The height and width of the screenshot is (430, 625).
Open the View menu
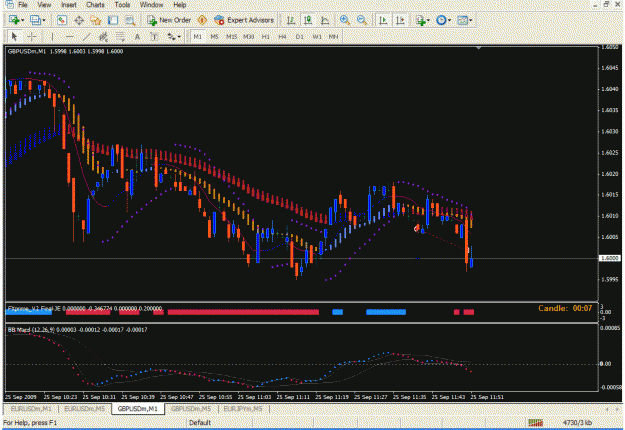coord(44,5)
